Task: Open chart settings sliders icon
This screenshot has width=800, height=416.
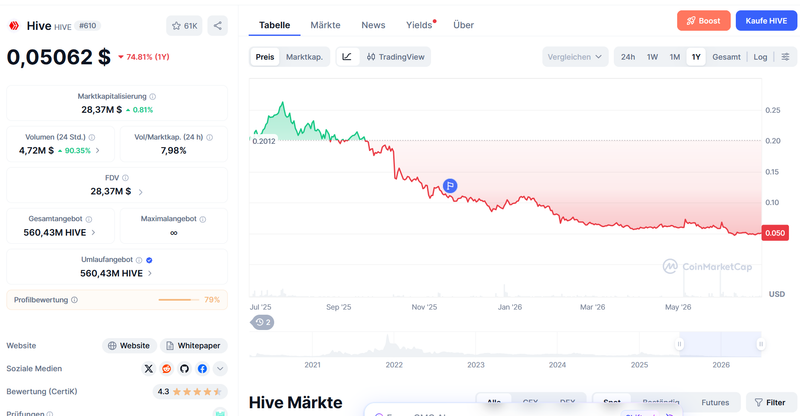Action: coord(785,57)
